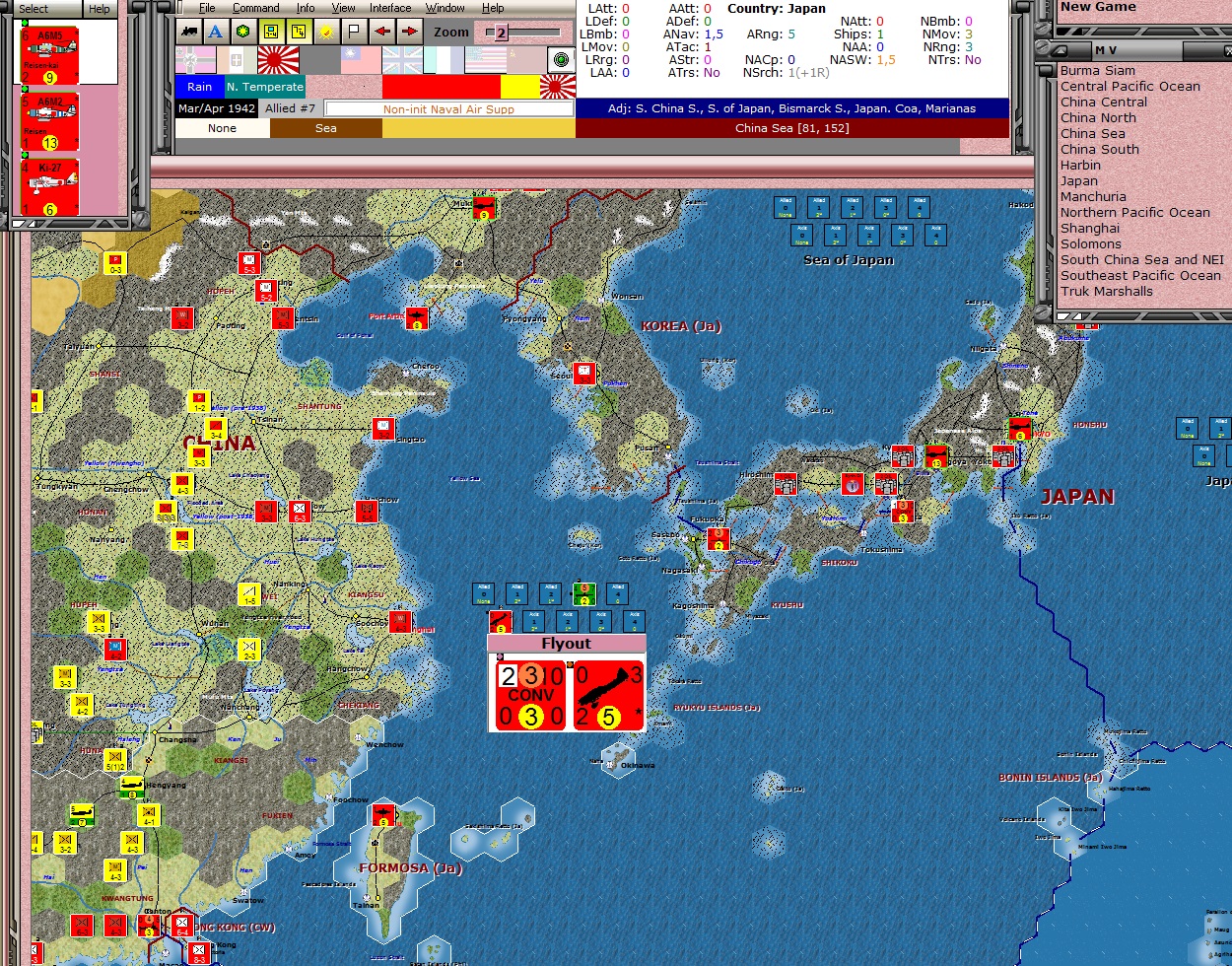The width and height of the screenshot is (1232, 966).
Task: Select Northern Pacific Ocean in the list
Action: point(1135,213)
